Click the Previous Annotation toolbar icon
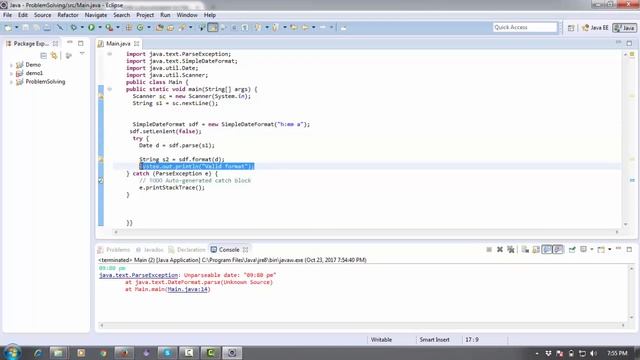The image size is (640, 360). click(x=276, y=28)
